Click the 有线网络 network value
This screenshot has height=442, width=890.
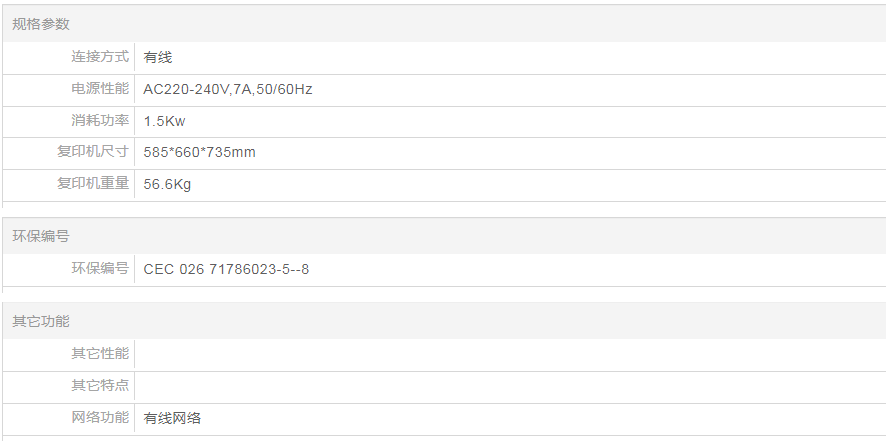pos(172,418)
